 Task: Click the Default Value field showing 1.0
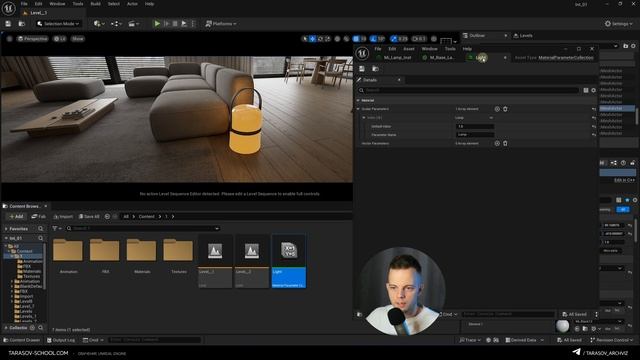point(475,126)
